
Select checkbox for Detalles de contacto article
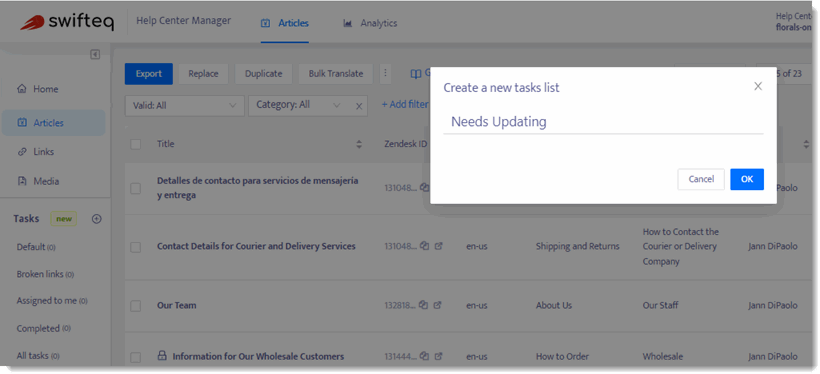click(x=136, y=188)
